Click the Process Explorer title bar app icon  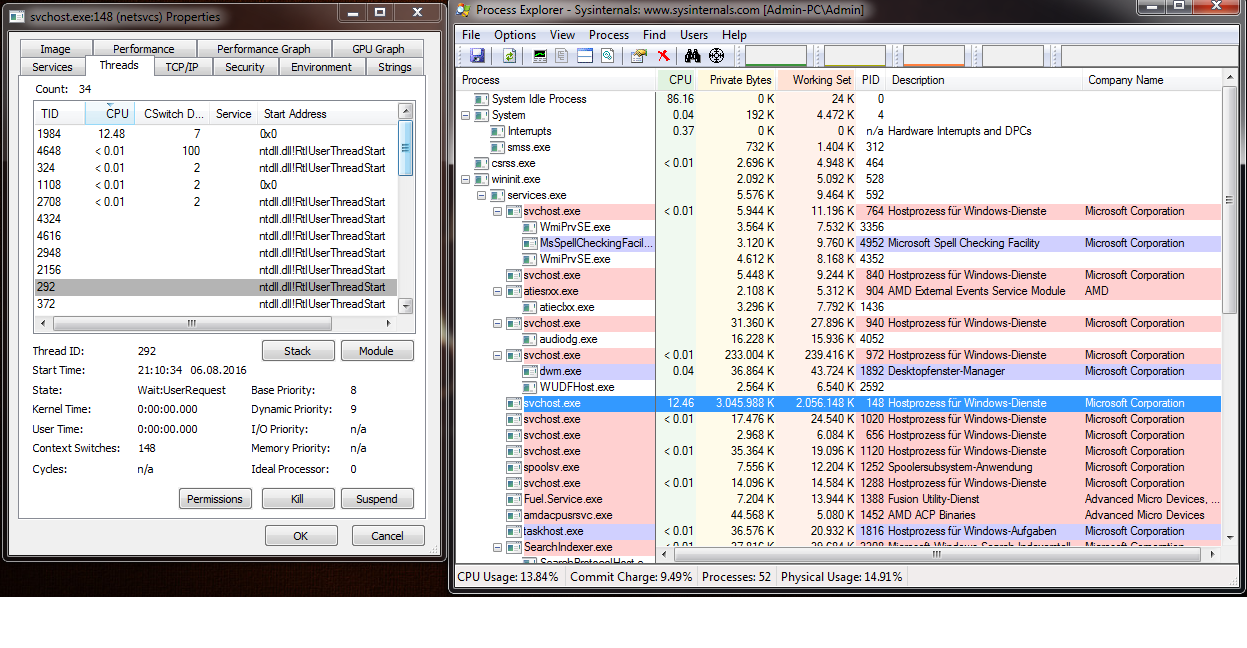pos(463,10)
